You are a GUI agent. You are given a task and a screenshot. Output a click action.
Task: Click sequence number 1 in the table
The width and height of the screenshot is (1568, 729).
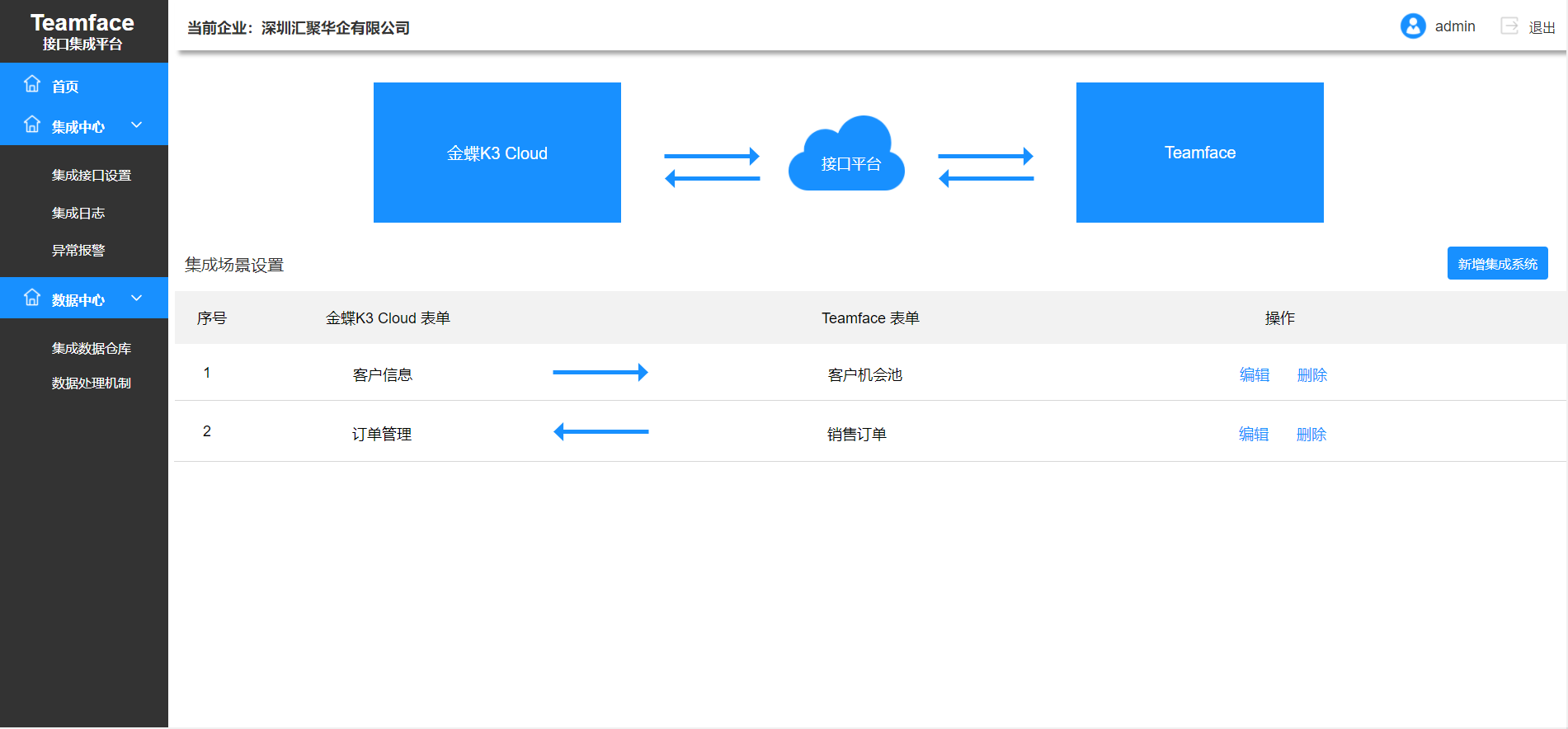pyautogui.click(x=207, y=373)
